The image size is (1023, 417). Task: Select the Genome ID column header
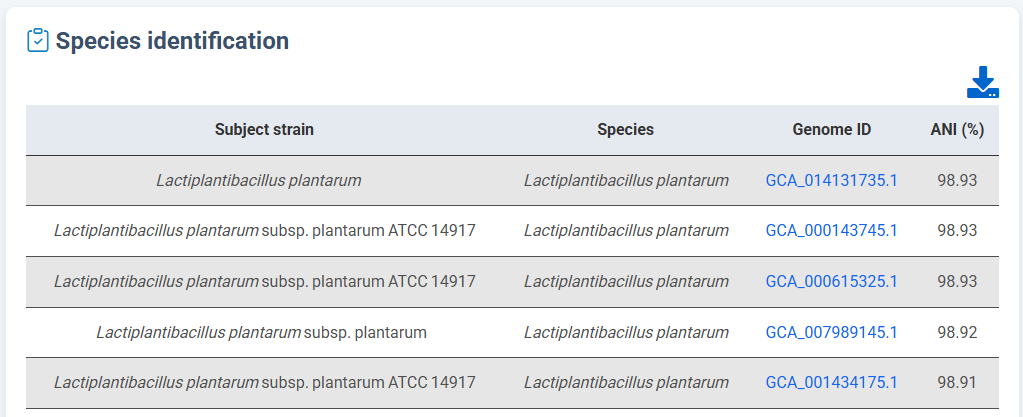pos(831,130)
